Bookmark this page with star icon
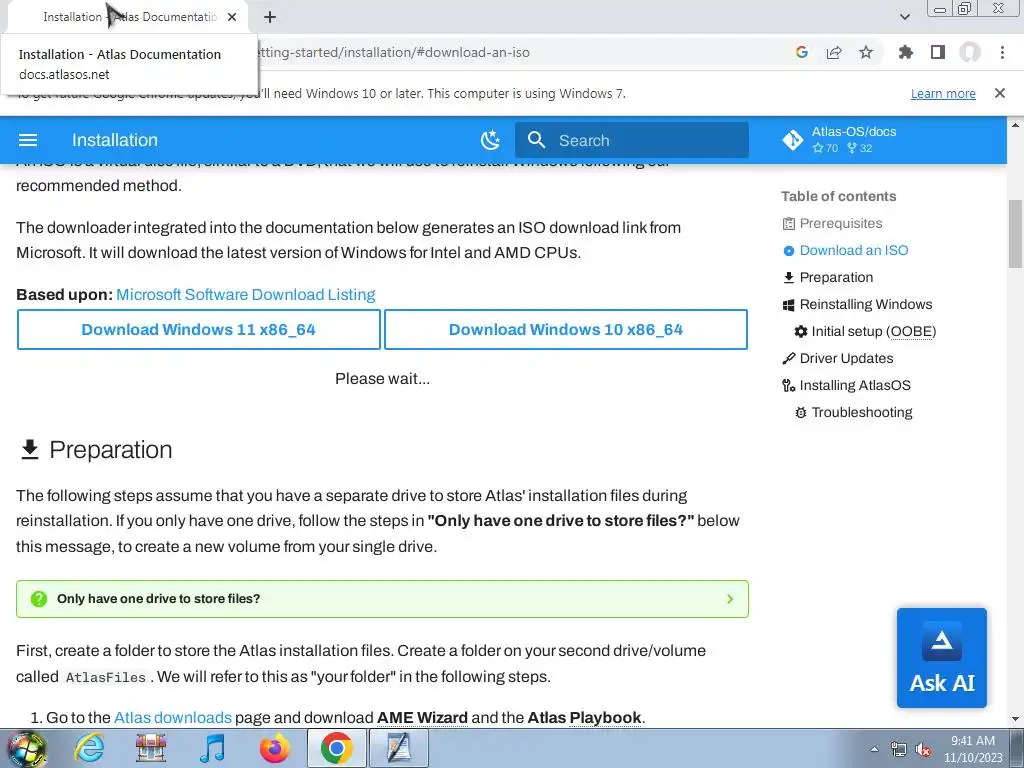 pos(866,52)
